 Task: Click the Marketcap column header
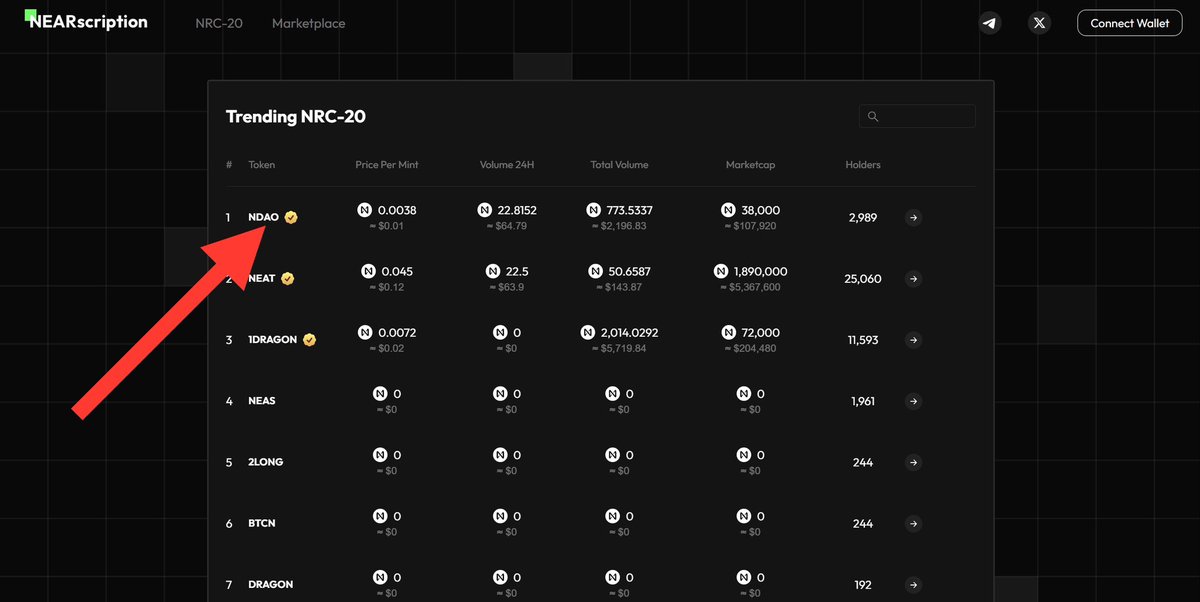pyautogui.click(x=750, y=165)
